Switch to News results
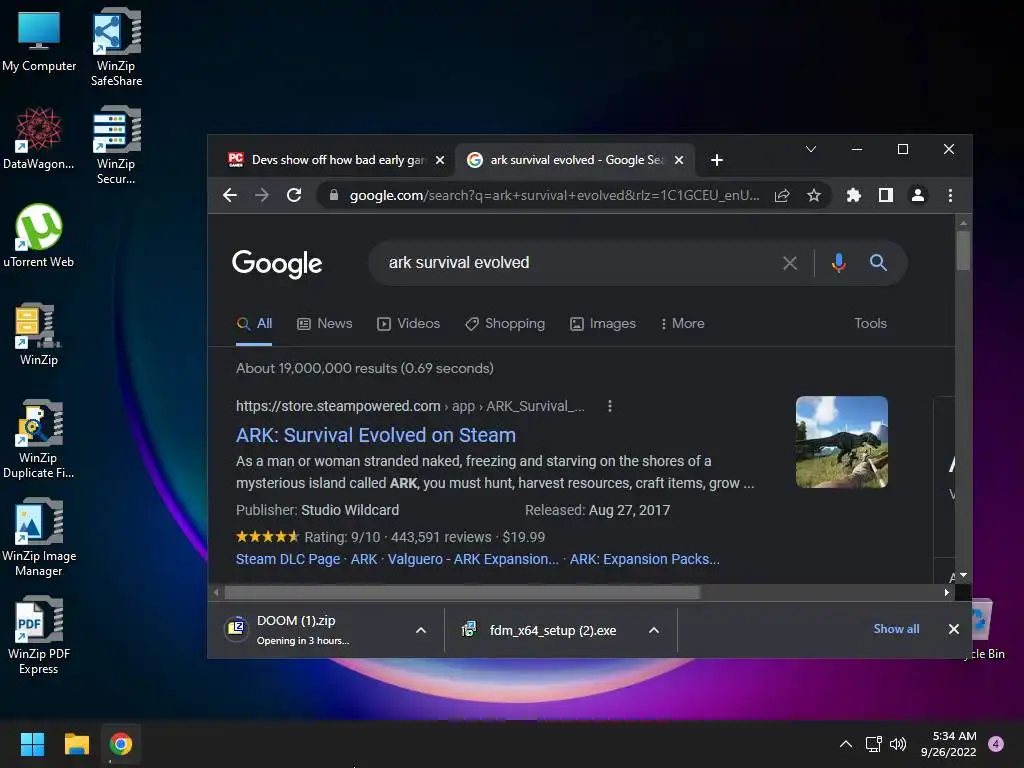The image size is (1024, 768). pos(325,324)
